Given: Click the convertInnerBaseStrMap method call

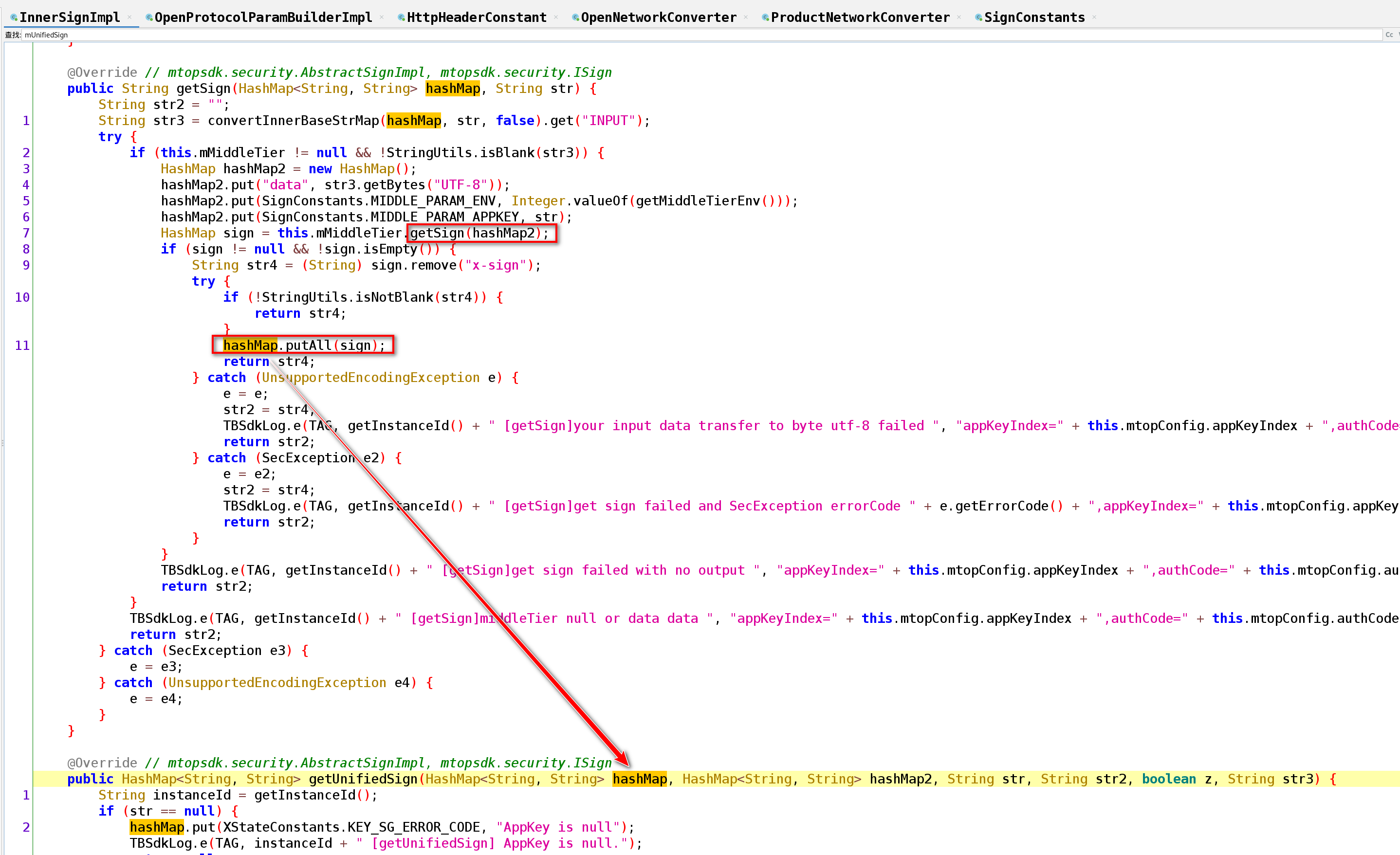Looking at the screenshot, I should (293, 120).
